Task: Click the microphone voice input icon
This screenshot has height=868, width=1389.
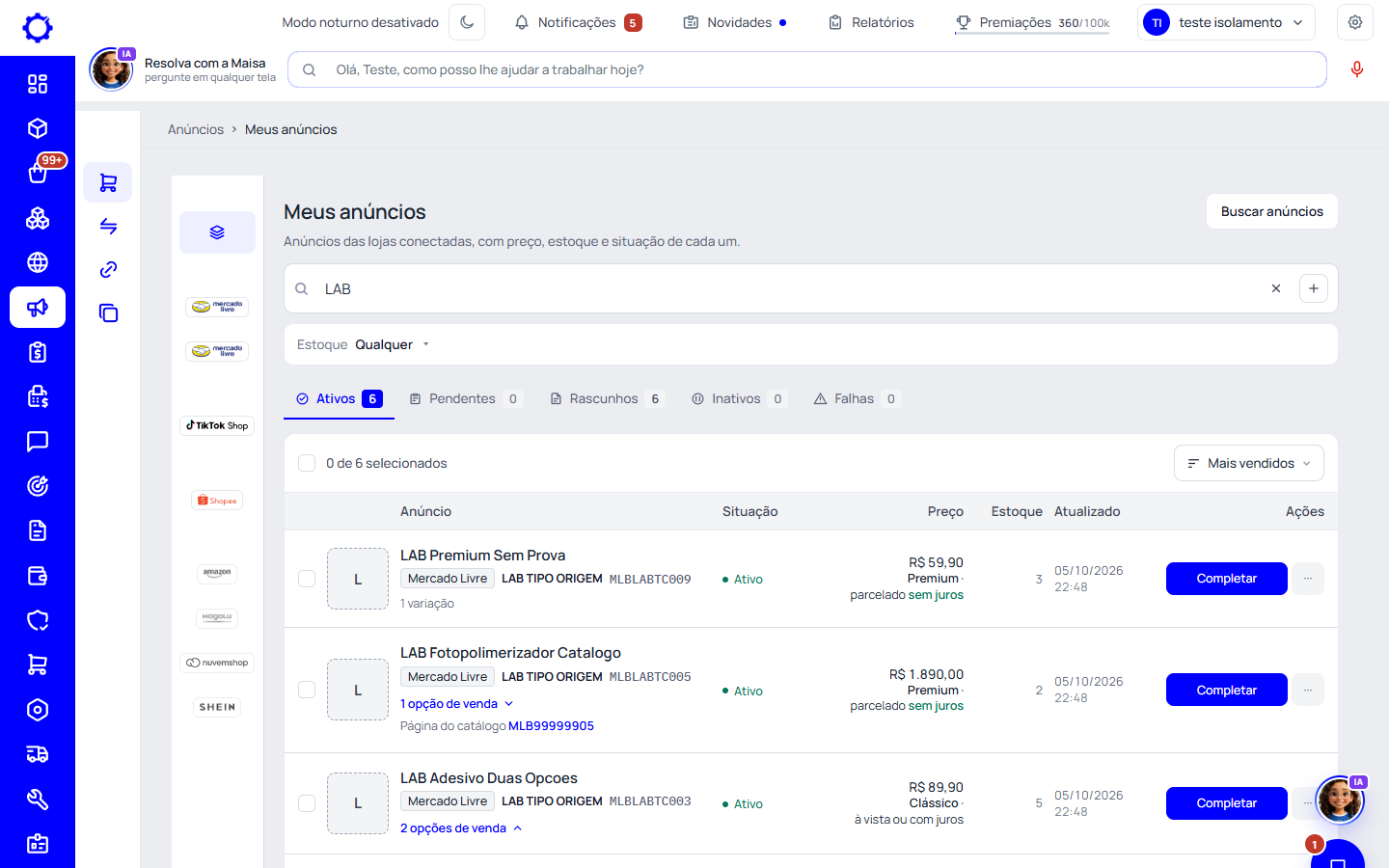Action: (x=1357, y=69)
